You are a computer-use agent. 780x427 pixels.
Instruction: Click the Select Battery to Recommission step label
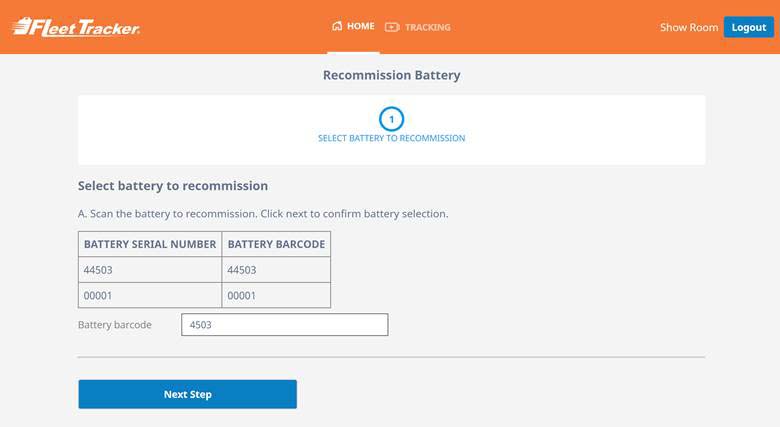point(391,138)
